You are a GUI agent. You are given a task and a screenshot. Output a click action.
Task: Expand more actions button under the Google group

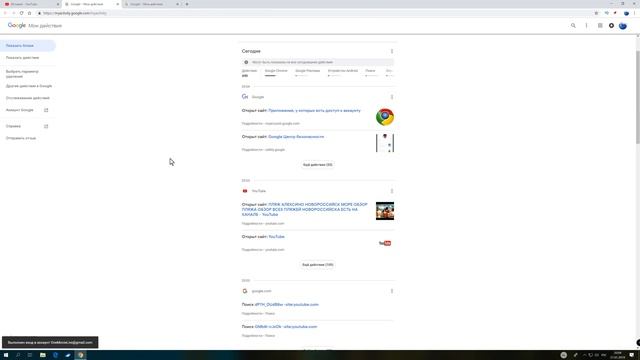pyautogui.click(x=318, y=165)
